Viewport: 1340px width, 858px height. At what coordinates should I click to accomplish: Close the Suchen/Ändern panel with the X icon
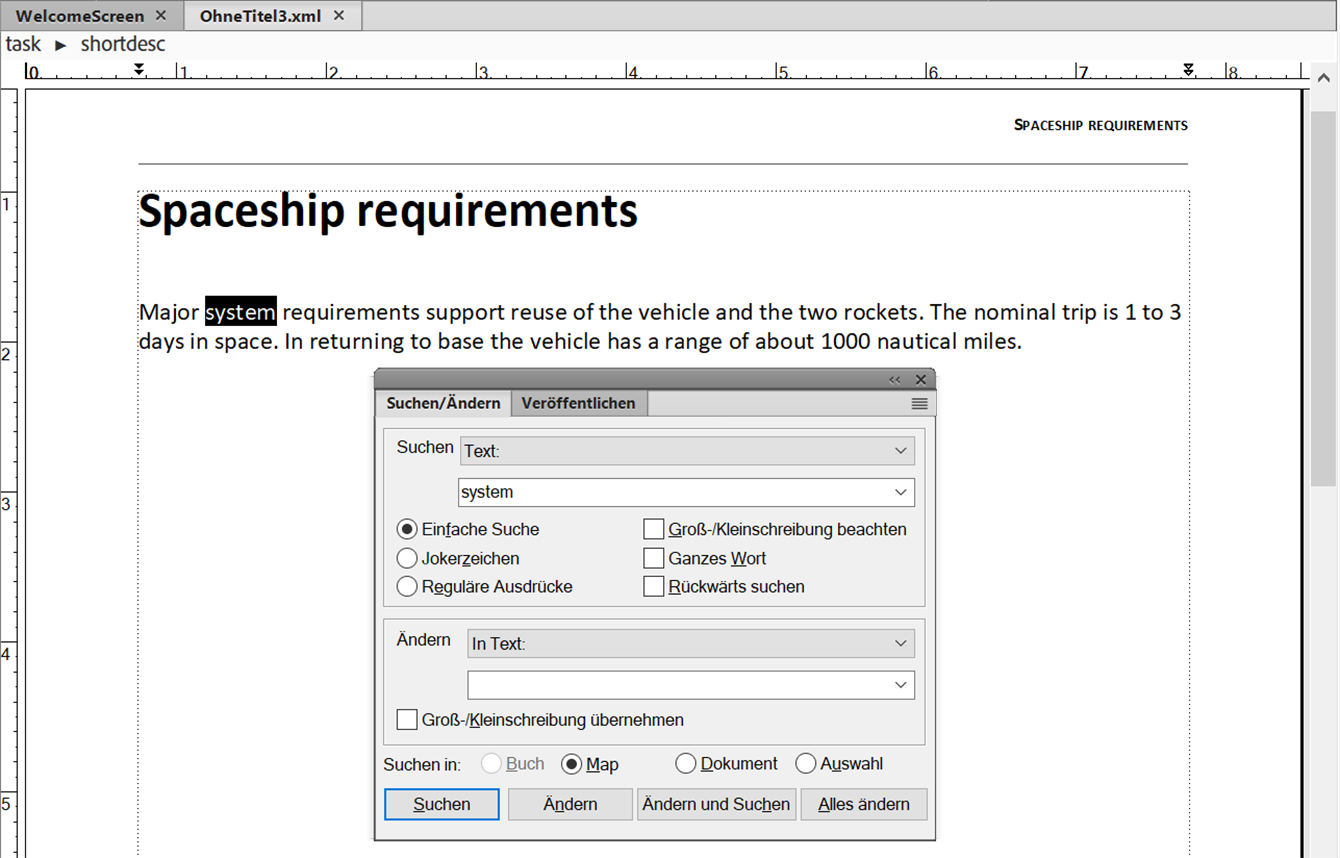coord(921,380)
